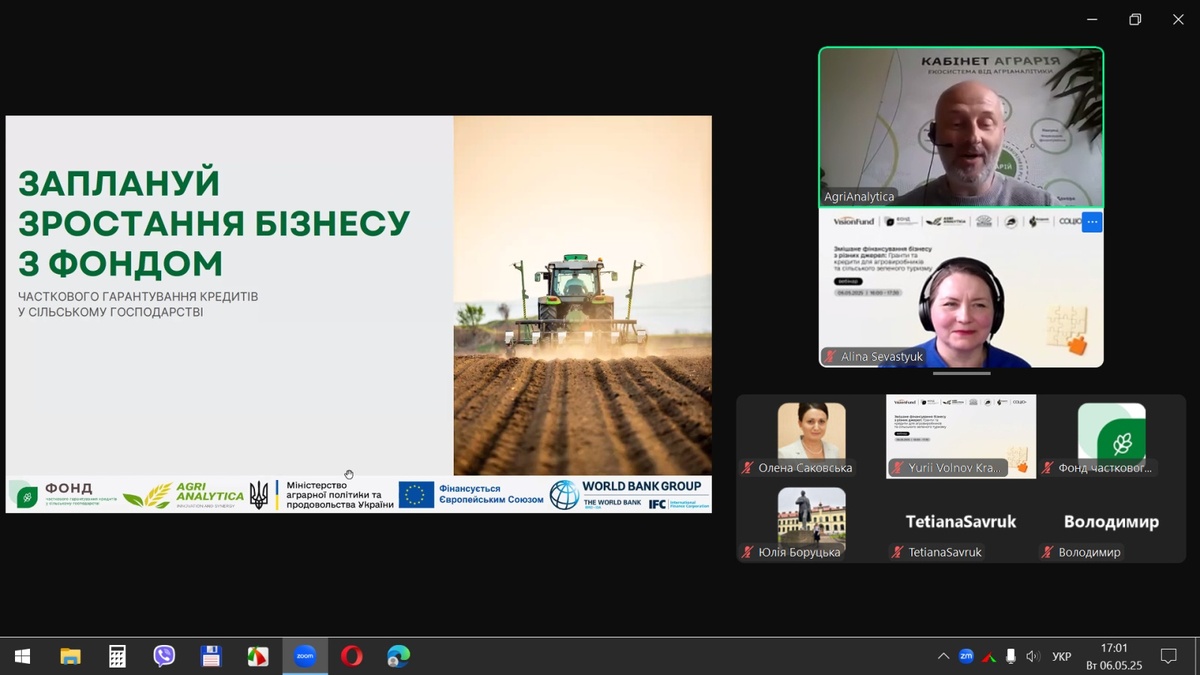The height and width of the screenshot is (675, 1200).
Task: Select TetianaSavruk participant tile
Action: point(961,521)
